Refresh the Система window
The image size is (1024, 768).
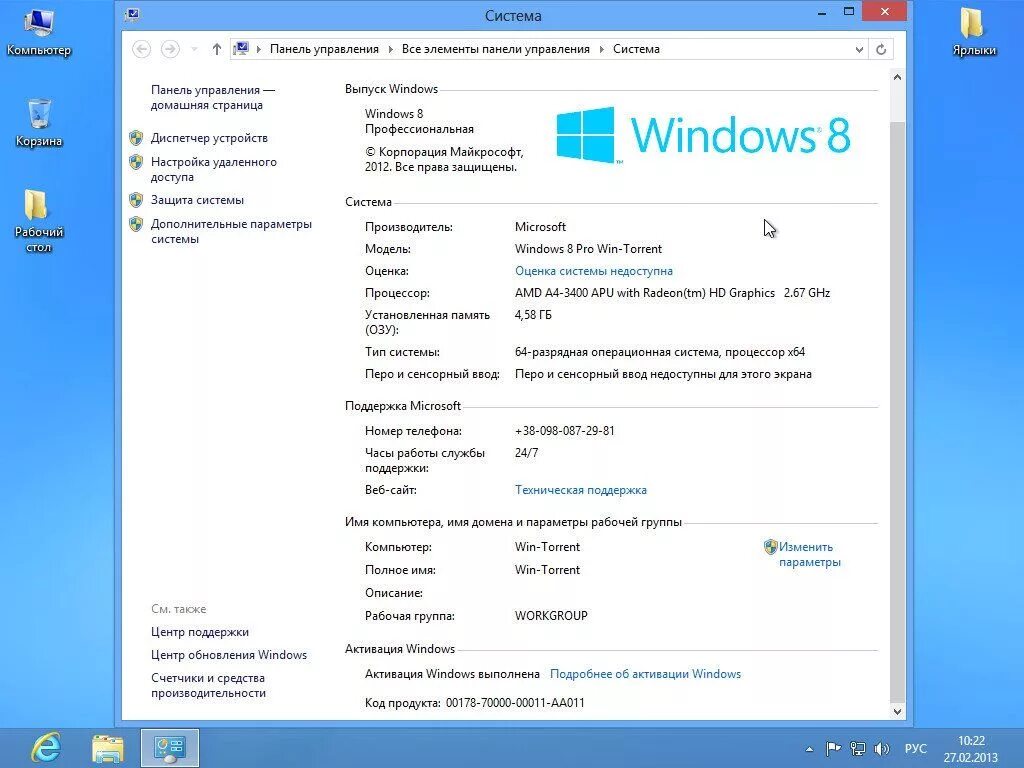coord(881,50)
